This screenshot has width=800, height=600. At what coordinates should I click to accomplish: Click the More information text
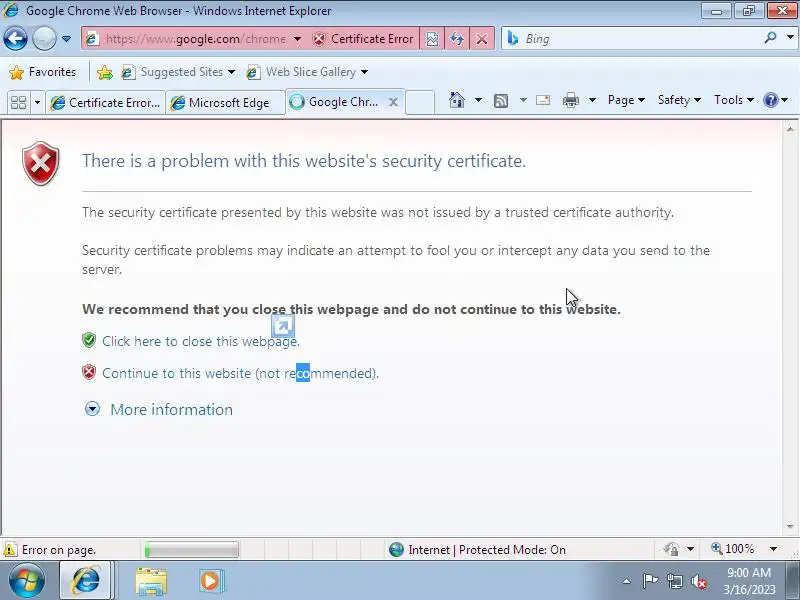click(171, 410)
